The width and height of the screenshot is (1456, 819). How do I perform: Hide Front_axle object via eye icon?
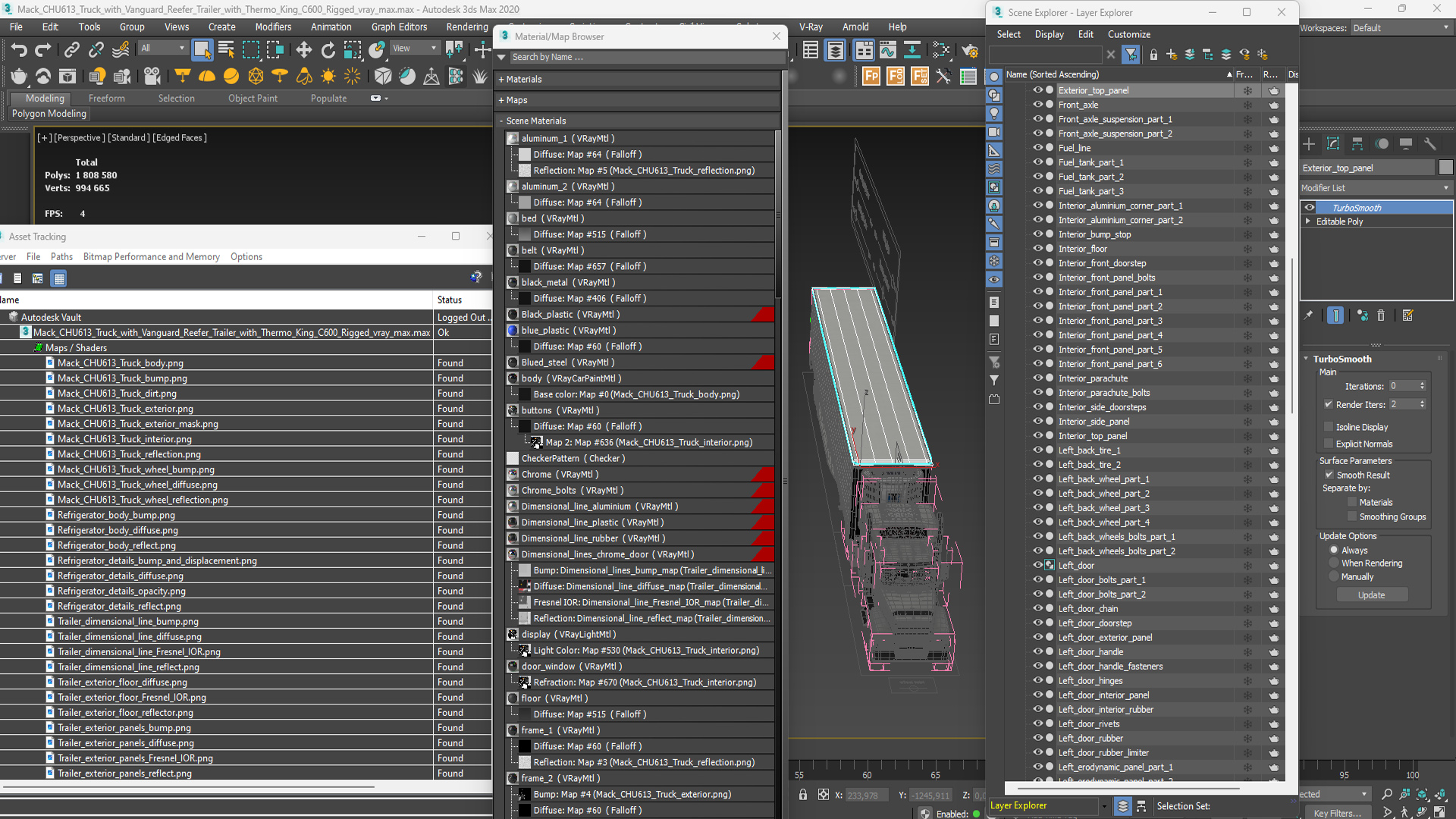point(1037,105)
